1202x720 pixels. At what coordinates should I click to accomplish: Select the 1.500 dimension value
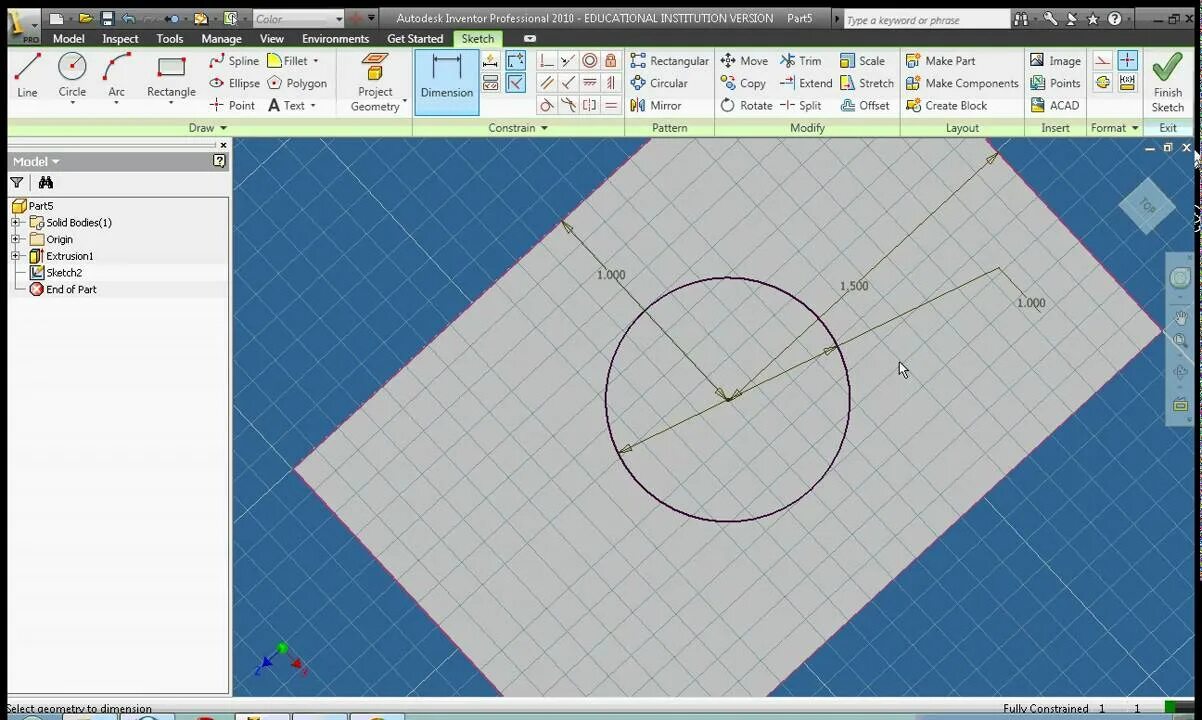point(854,286)
